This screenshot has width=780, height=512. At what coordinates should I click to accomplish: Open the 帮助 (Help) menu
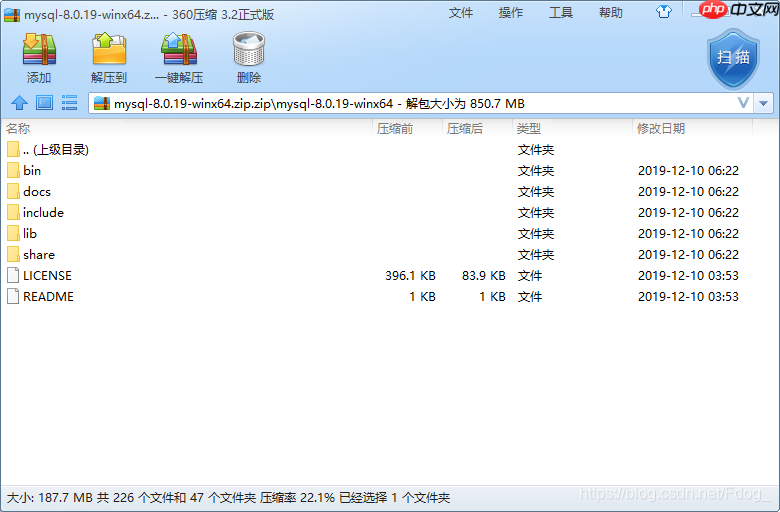tap(611, 13)
